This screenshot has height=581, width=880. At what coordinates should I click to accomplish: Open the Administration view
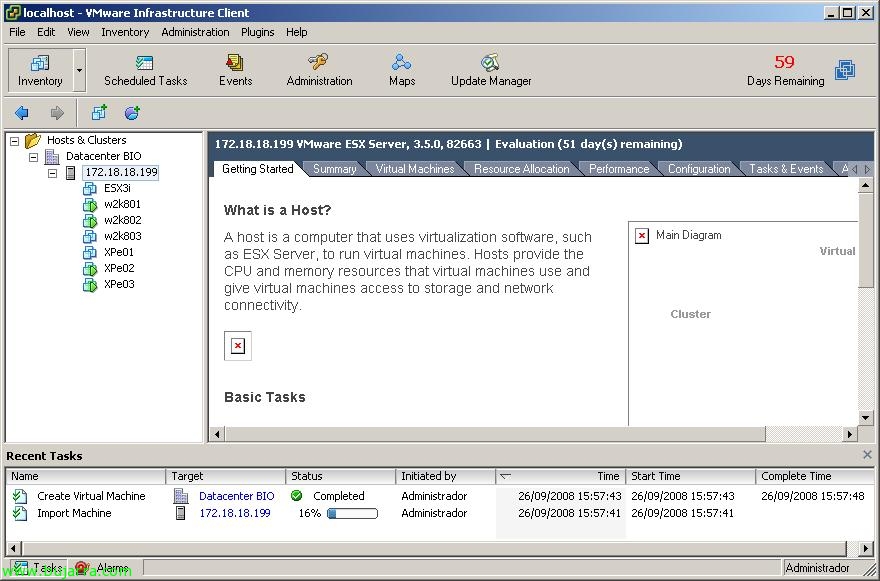(319, 70)
